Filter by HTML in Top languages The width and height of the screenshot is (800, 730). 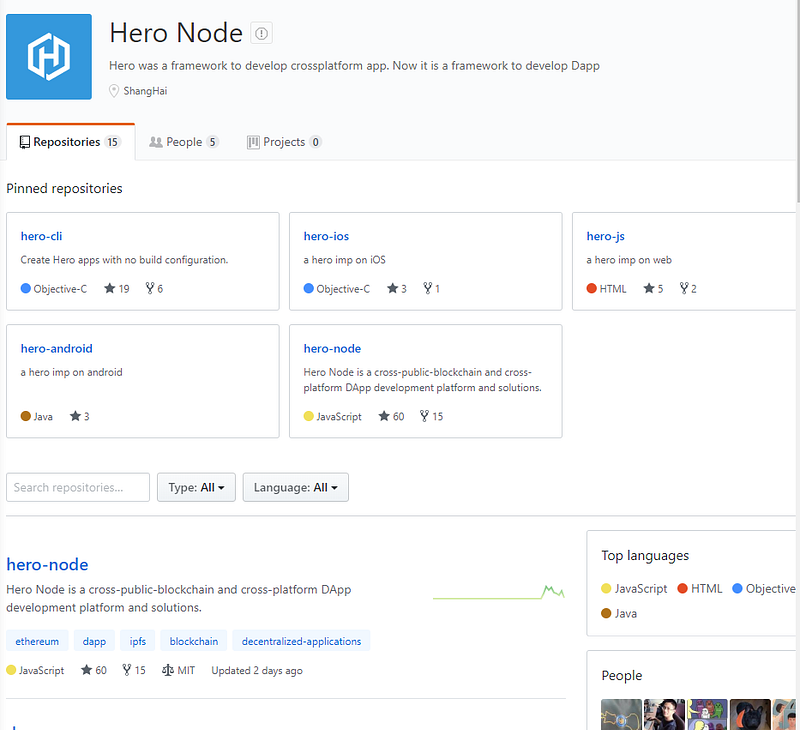tap(700, 589)
